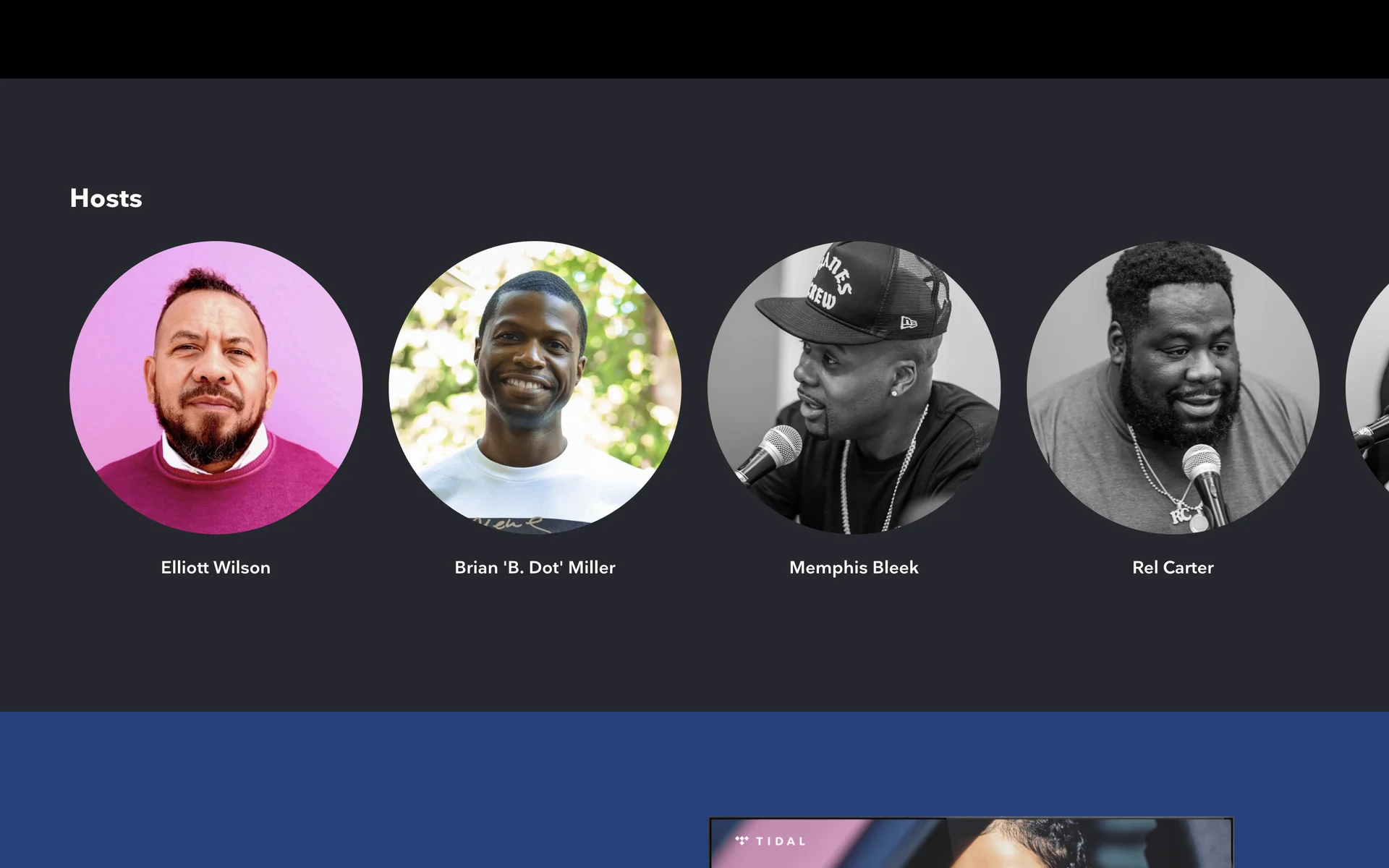
Task: Click the partially visible fifth host photo
Action: [1368, 388]
